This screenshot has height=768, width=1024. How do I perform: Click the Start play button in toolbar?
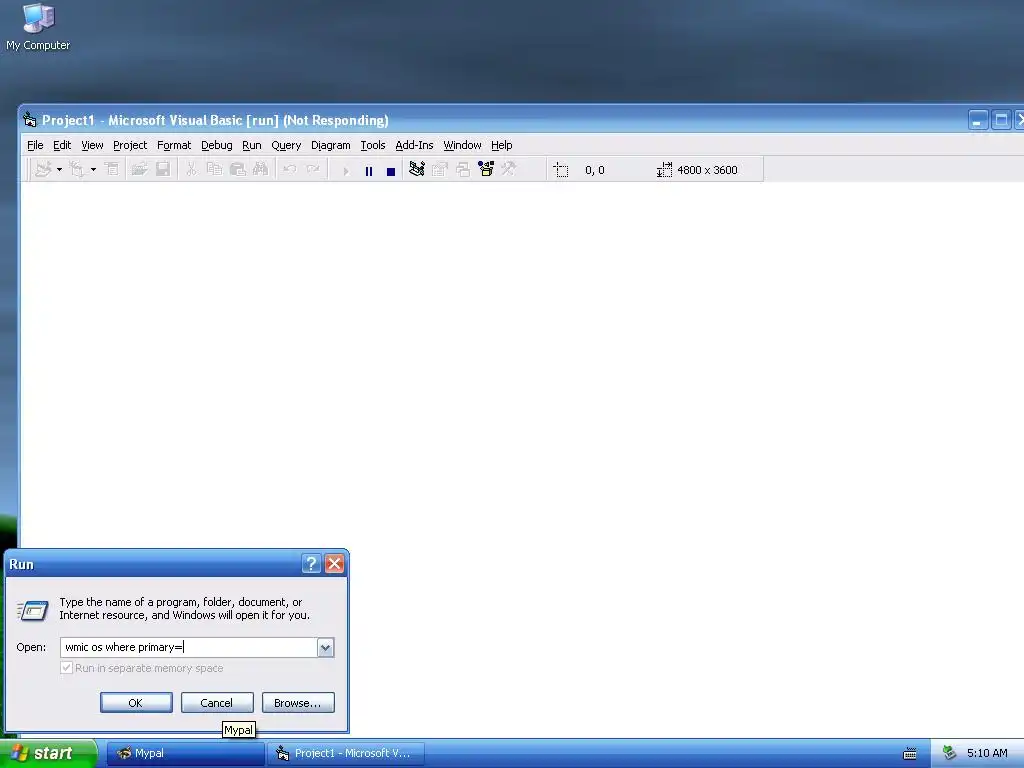pyautogui.click(x=346, y=171)
